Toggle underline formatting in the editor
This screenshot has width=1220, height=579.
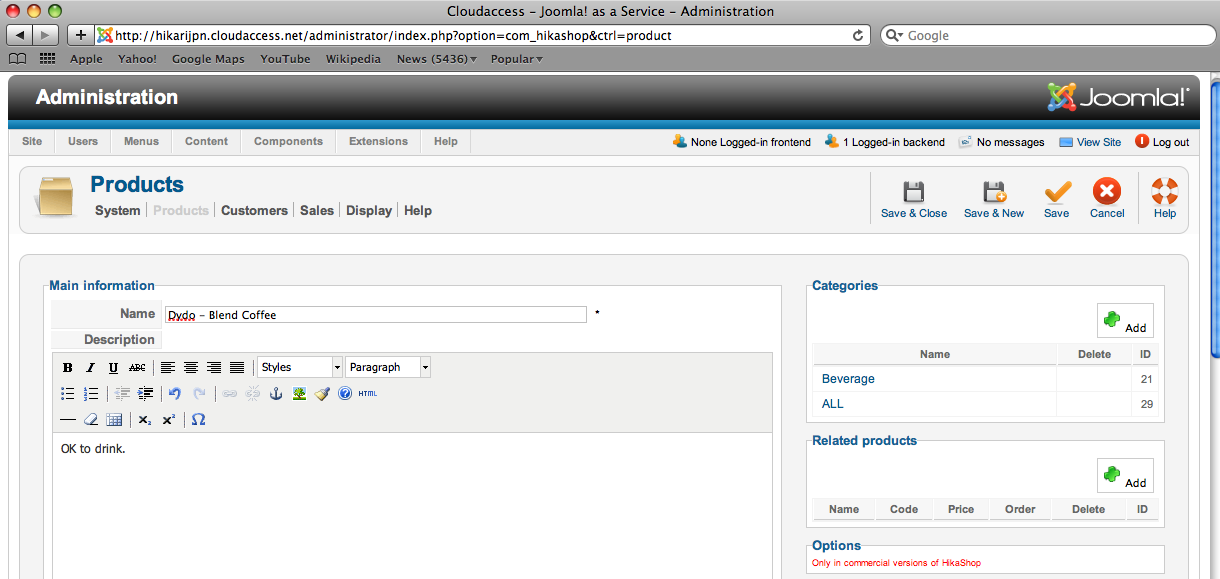pyautogui.click(x=114, y=367)
